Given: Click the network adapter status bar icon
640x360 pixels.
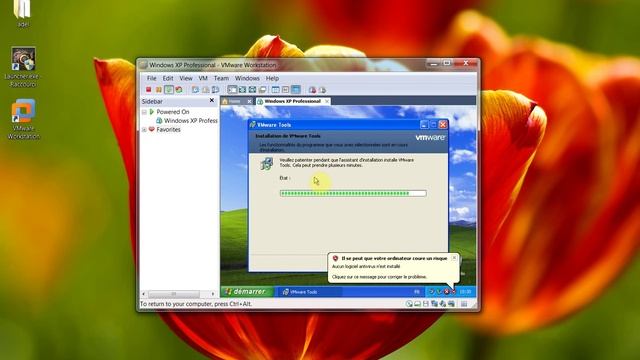Looking at the screenshot, I should click(x=434, y=304).
